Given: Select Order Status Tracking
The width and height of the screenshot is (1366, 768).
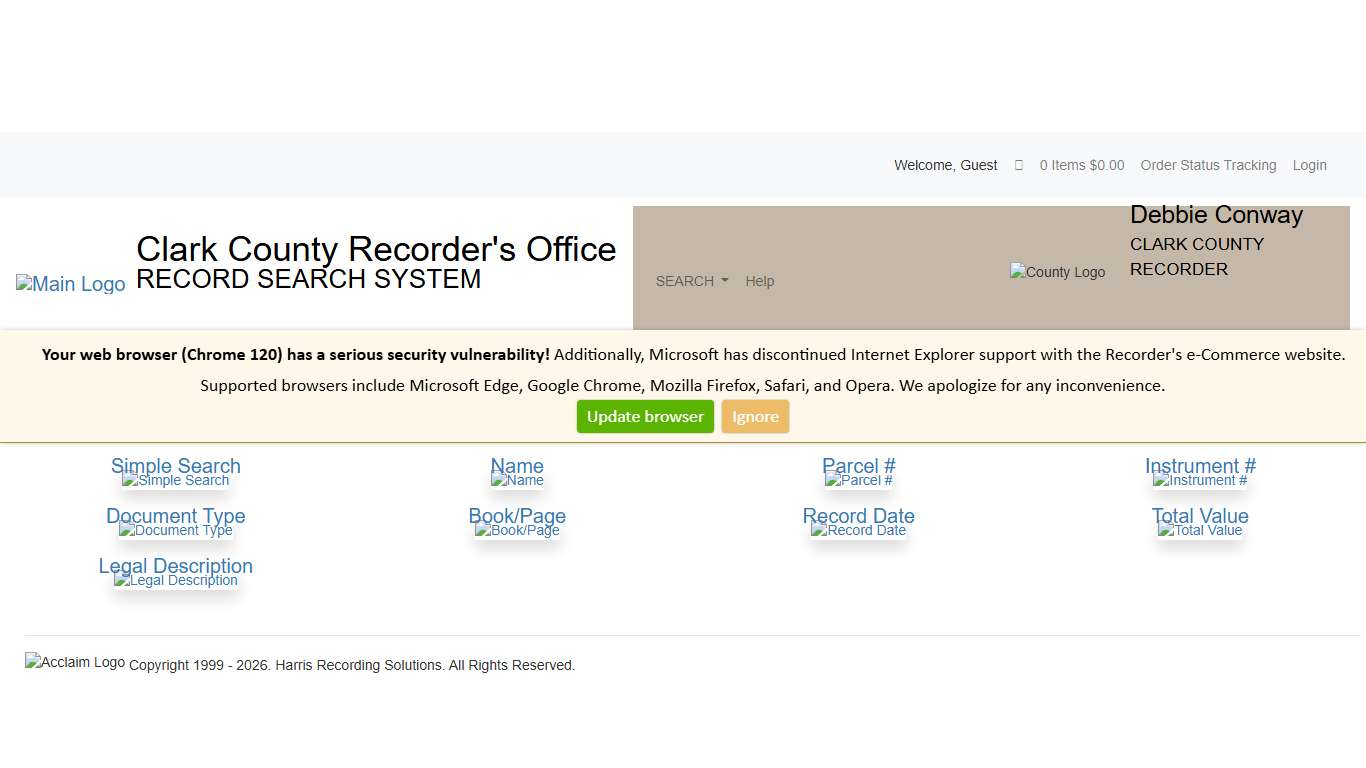Looking at the screenshot, I should click(x=1208, y=165).
